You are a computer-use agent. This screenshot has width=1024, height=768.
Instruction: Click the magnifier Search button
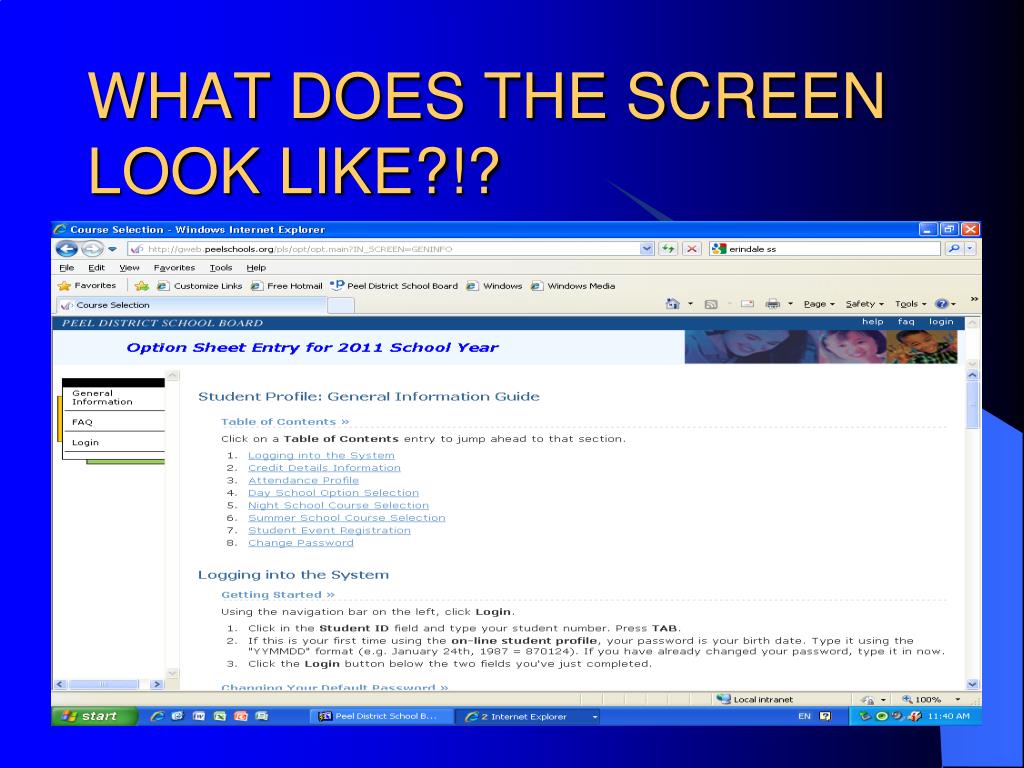953,249
